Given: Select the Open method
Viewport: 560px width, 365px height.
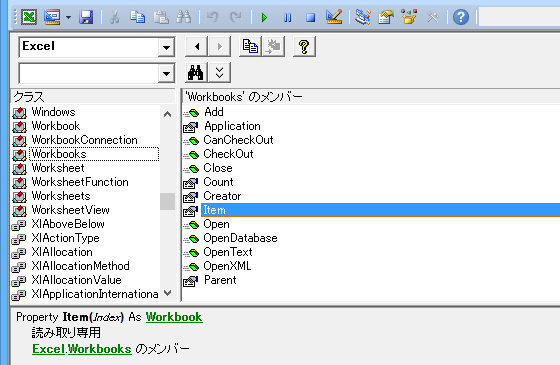Looking at the screenshot, I should coord(216,224).
